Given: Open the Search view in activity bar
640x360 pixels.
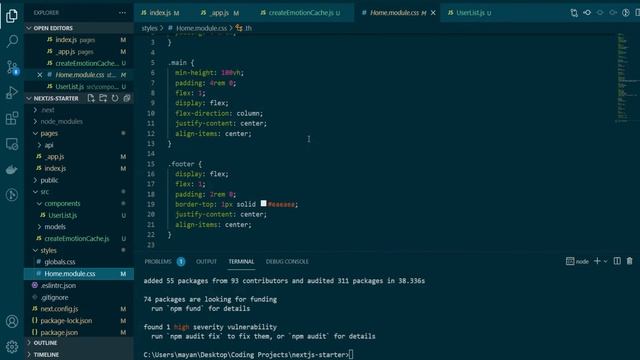Looking at the screenshot, I should 12,41.
